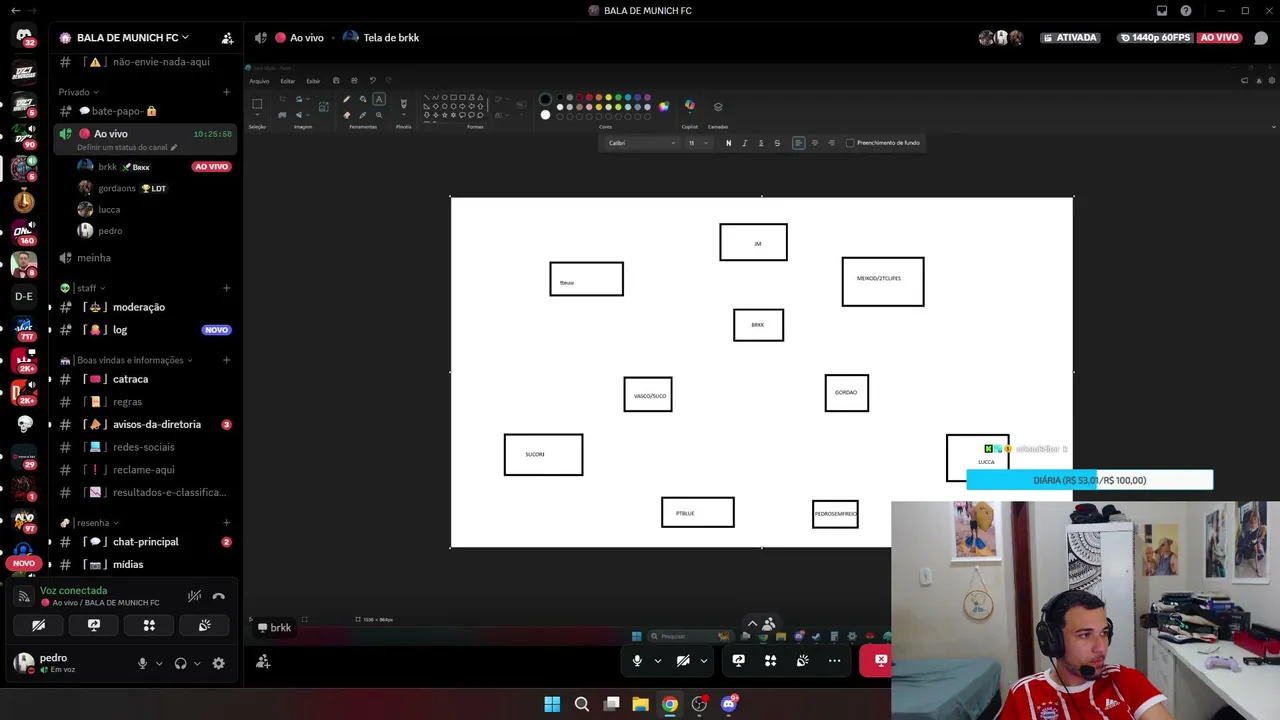Select black primary color circle in Paint
The image size is (1280, 720).
pos(545,99)
